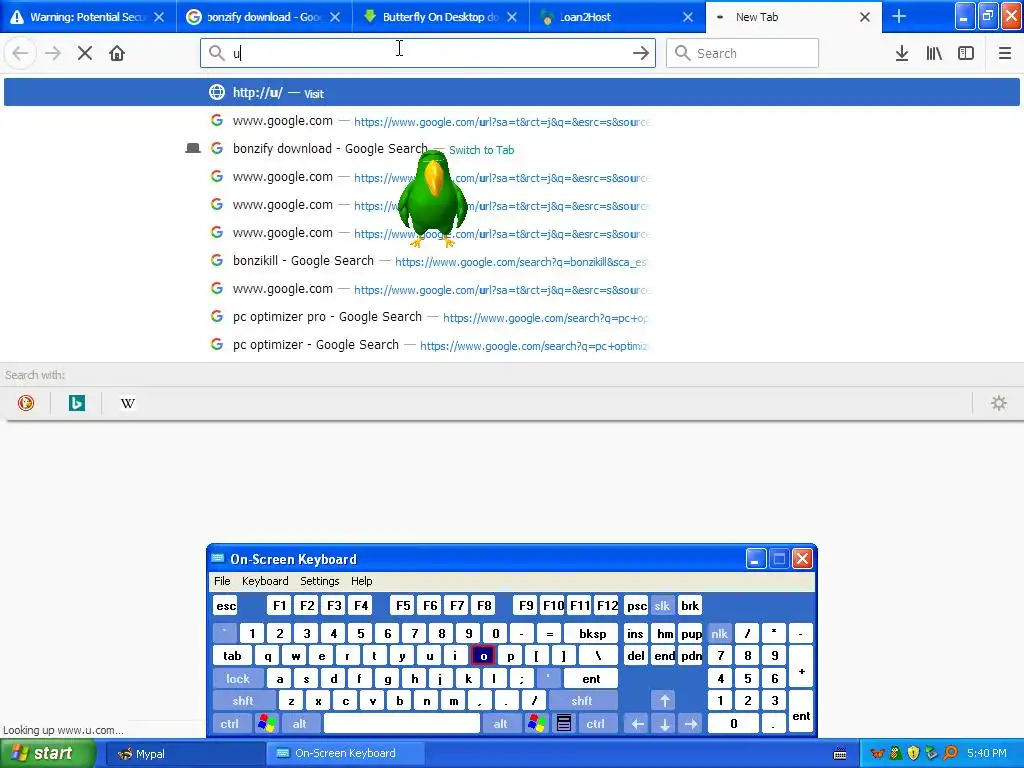Viewport: 1024px width, 768px height.
Task: Open the Library toolbar icon
Action: pyautogui.click(x=934, y=53)
